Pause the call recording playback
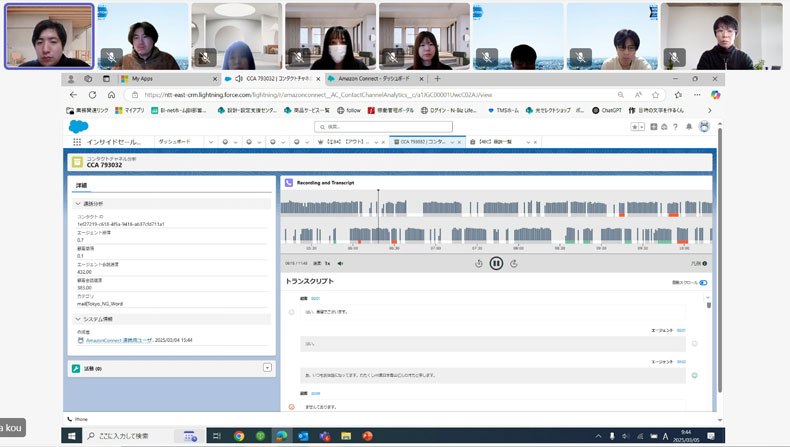 pos(496,263)
